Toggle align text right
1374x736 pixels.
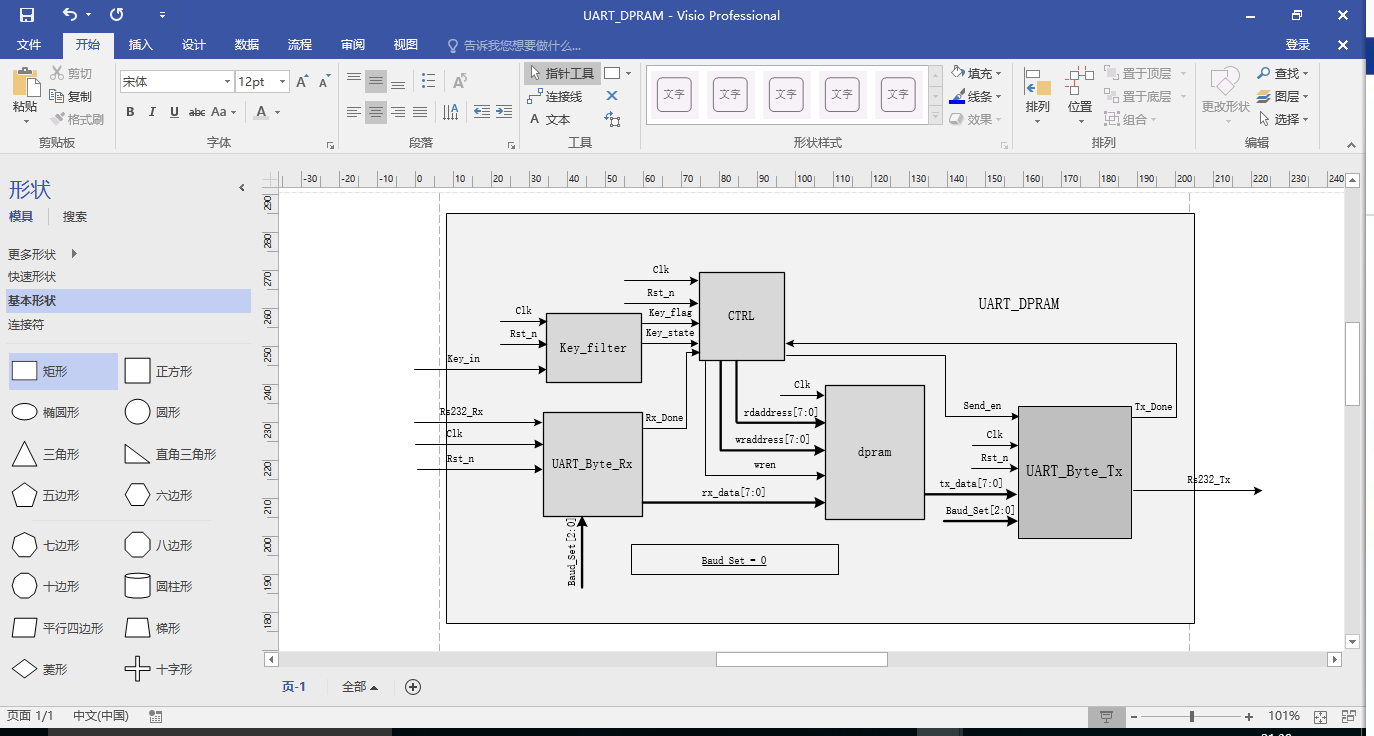pos(398,112)
